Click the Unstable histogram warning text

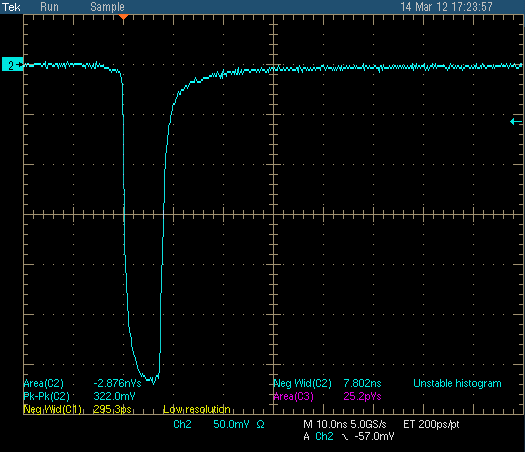click(457, 383)
